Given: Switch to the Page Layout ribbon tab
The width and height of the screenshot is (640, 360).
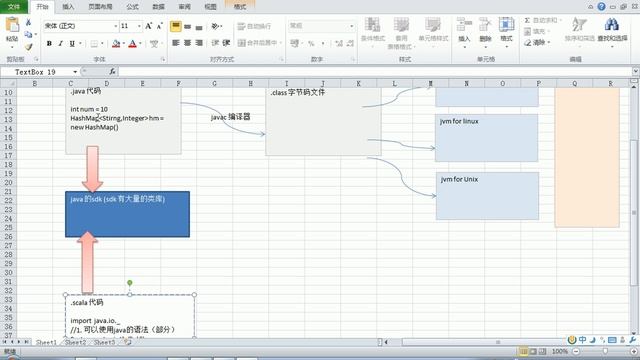Looking at the screenshot, I should (100, 7).
